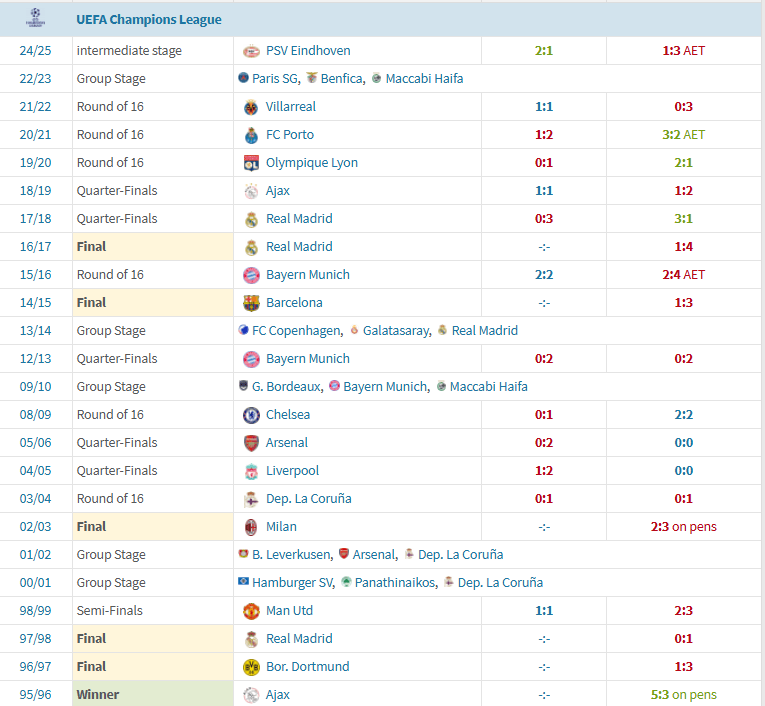
Task: Open the 2:3 result vs Man Utd
Action: (684, 610)
